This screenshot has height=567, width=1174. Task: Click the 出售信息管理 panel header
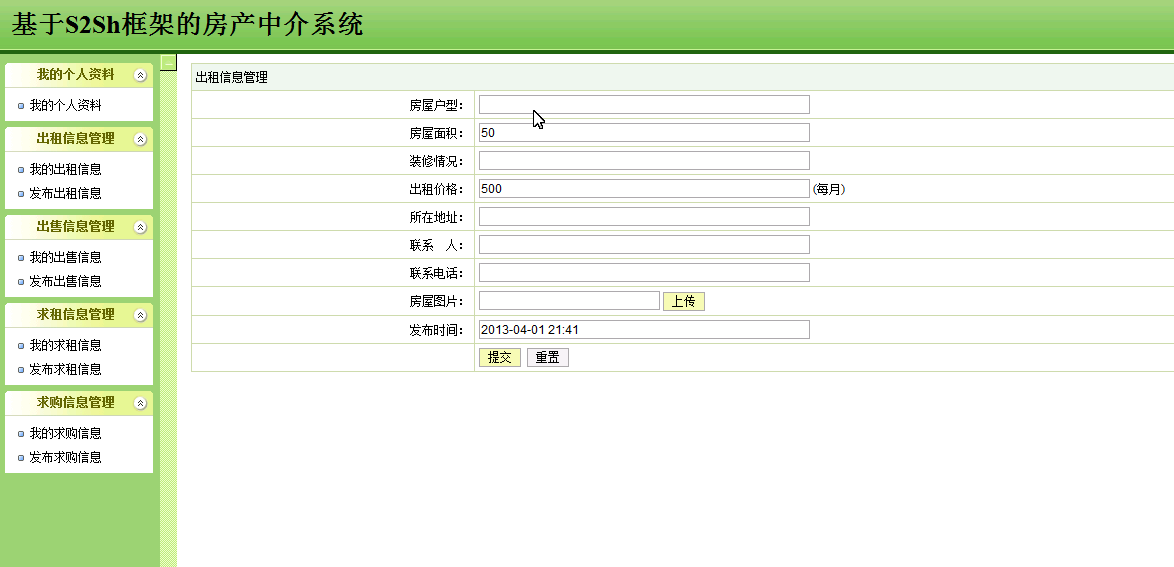click(79, 227)
